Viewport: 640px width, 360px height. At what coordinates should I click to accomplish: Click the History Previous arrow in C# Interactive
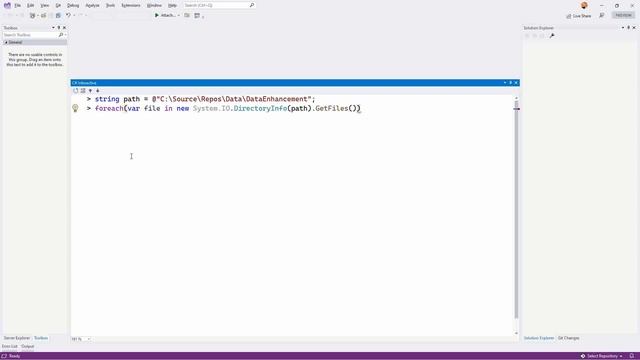coord(90,91)
